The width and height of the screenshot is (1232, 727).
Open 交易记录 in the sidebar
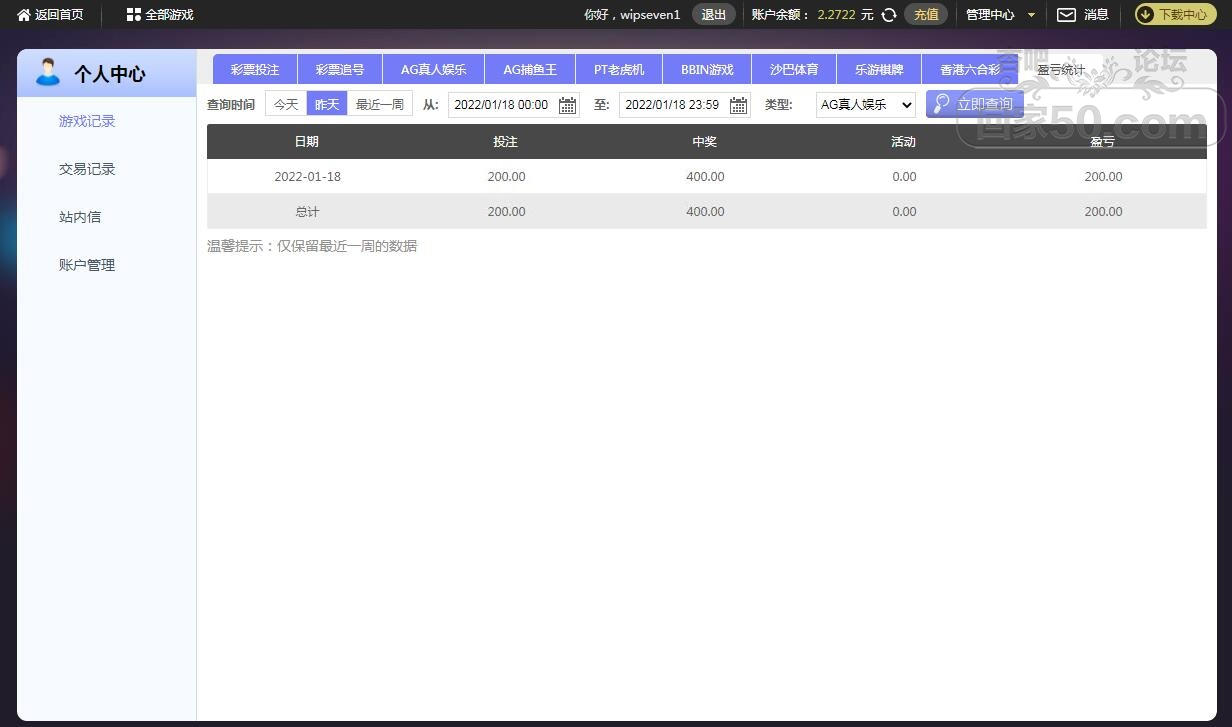[87, 169]
